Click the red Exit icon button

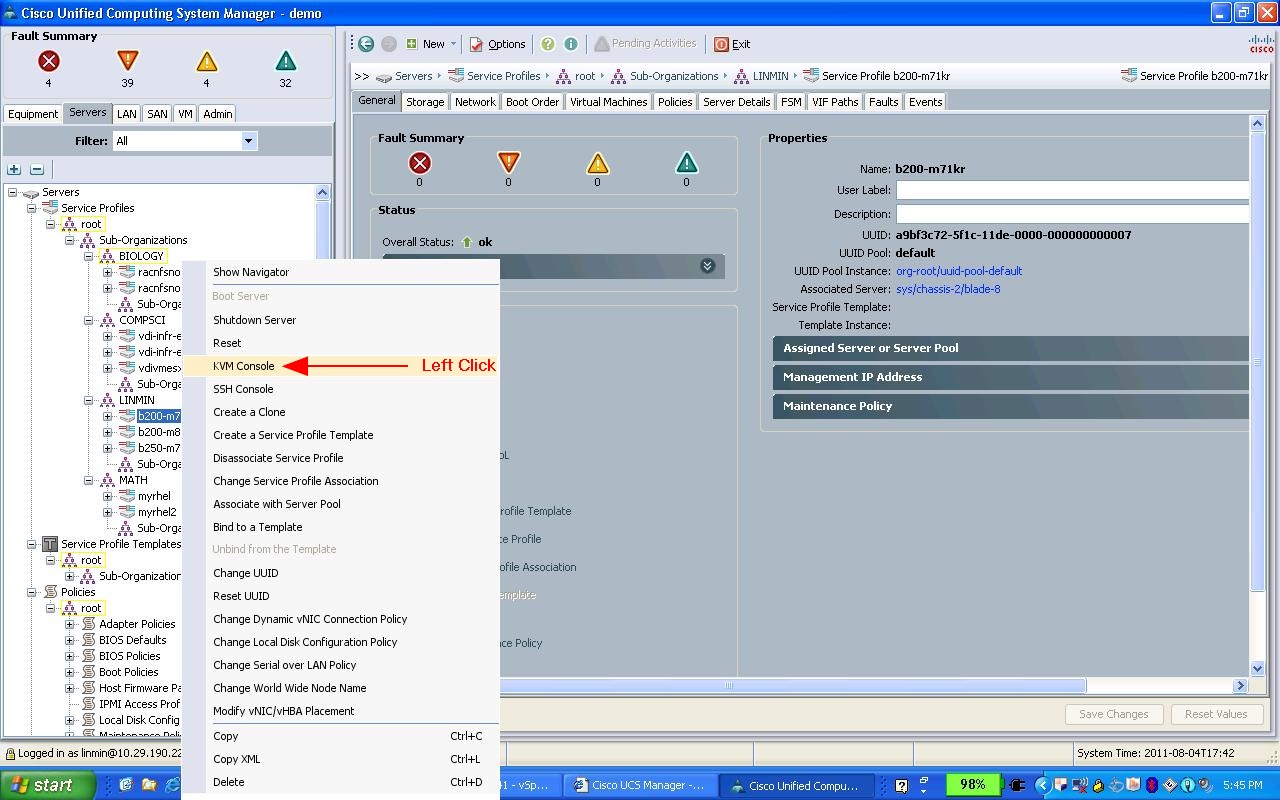point(721,44)
